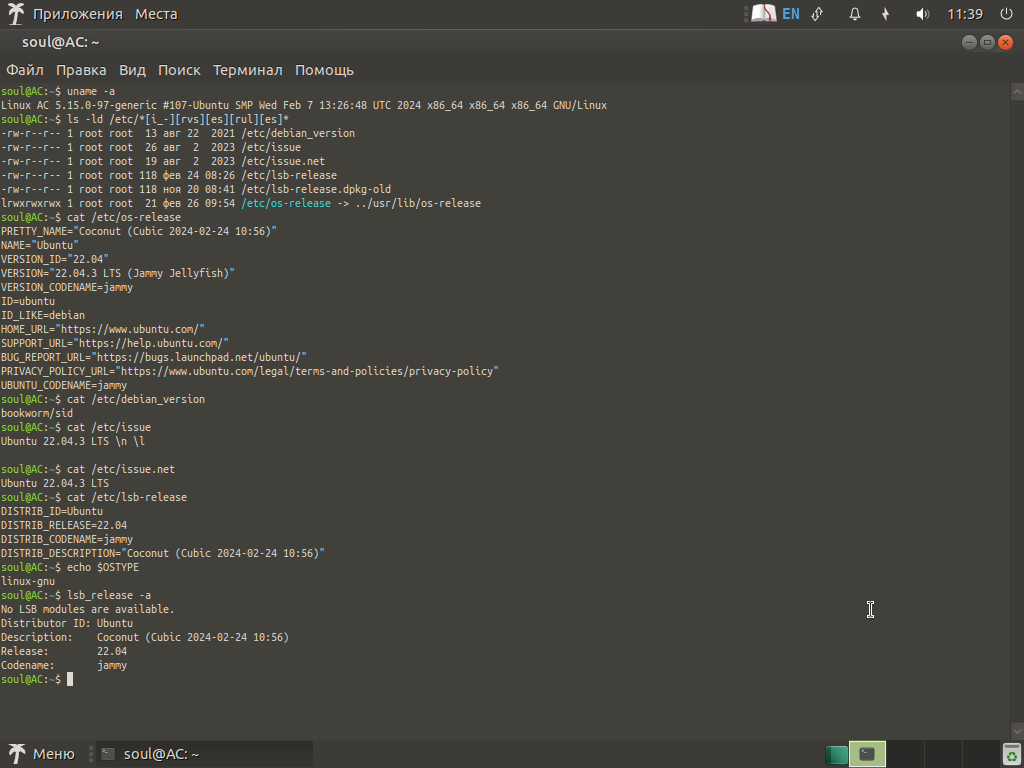Screen dimensions: 1024x768
Task: Click the /etc/debian_version listing row
Action: [x=178, y=133]
